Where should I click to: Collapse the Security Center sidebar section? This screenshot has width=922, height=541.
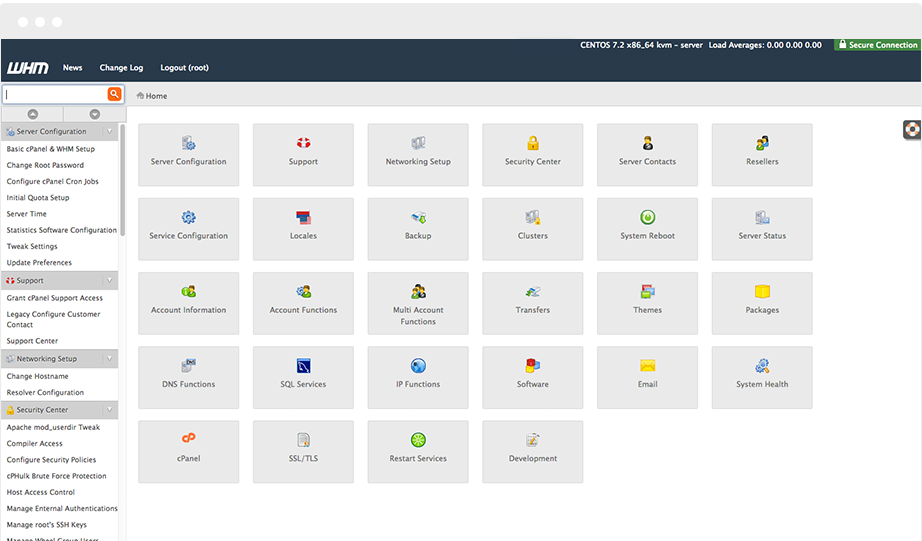point(109,410)
